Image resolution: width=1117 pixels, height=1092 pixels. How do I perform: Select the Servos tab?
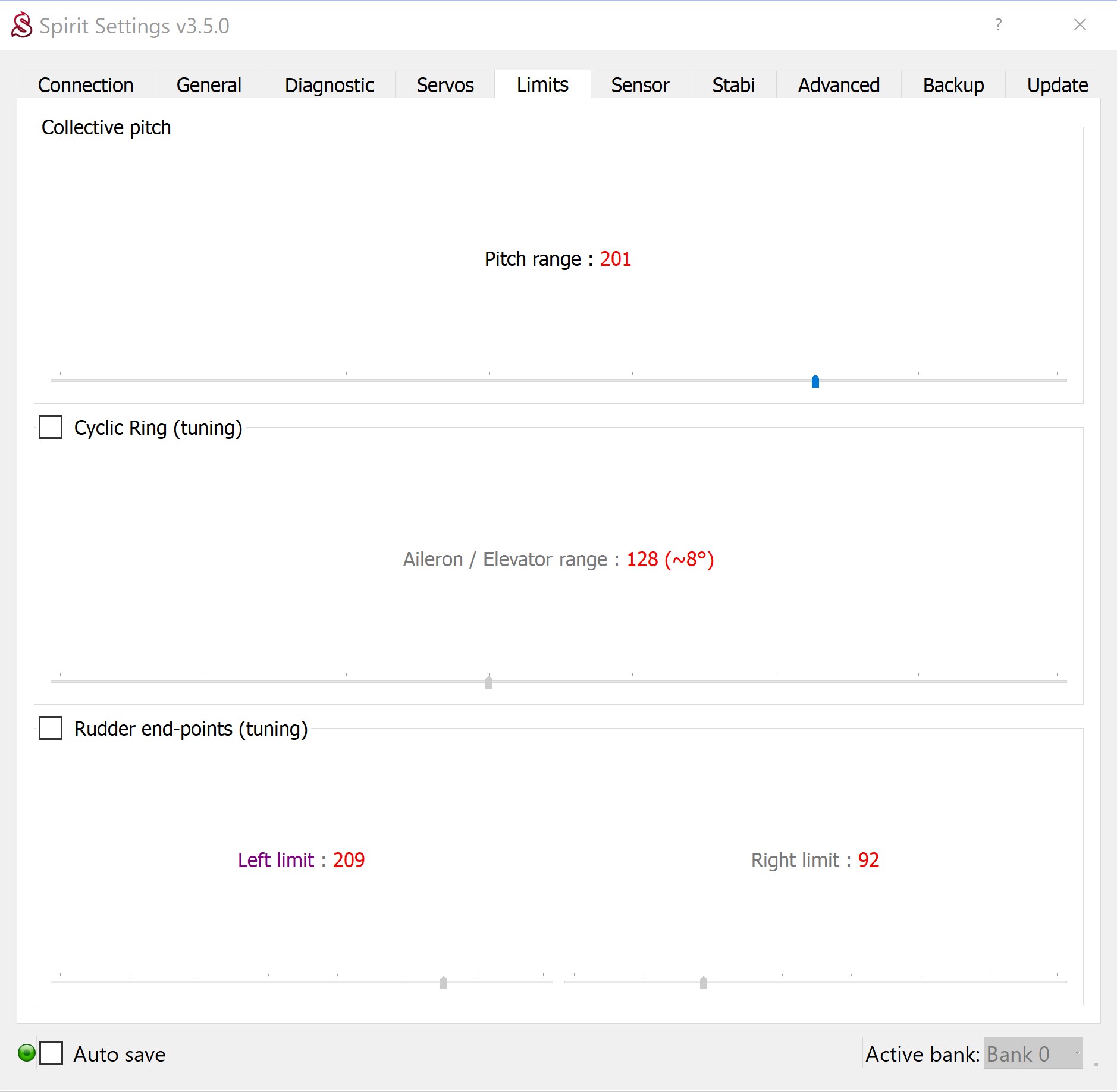point(445,85)
